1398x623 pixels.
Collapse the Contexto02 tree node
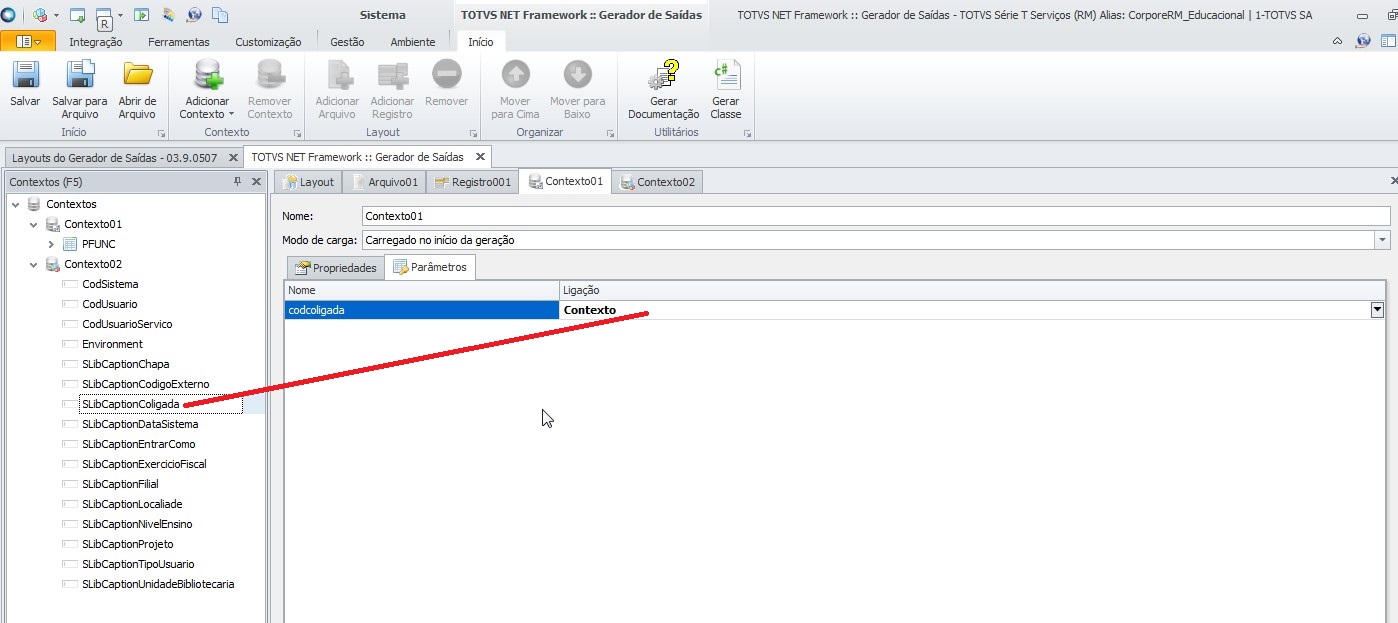pyautogui.click(x=34, y=264)
